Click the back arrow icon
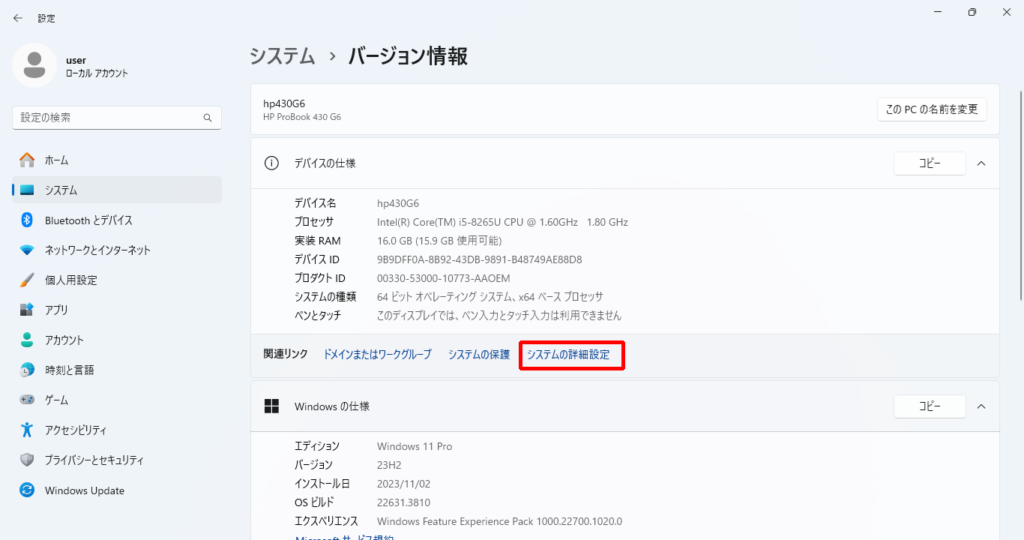 (18, 18)
